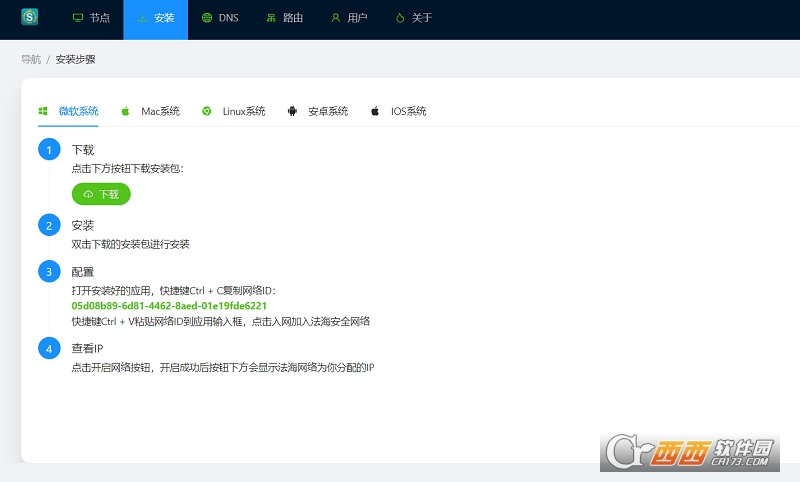Click the network ID 05d08b89-6d81-4462-8aed-01e19fde6221
Viewport: 800px width, 482px height.
pyautogui.click(x=169, y=306)
